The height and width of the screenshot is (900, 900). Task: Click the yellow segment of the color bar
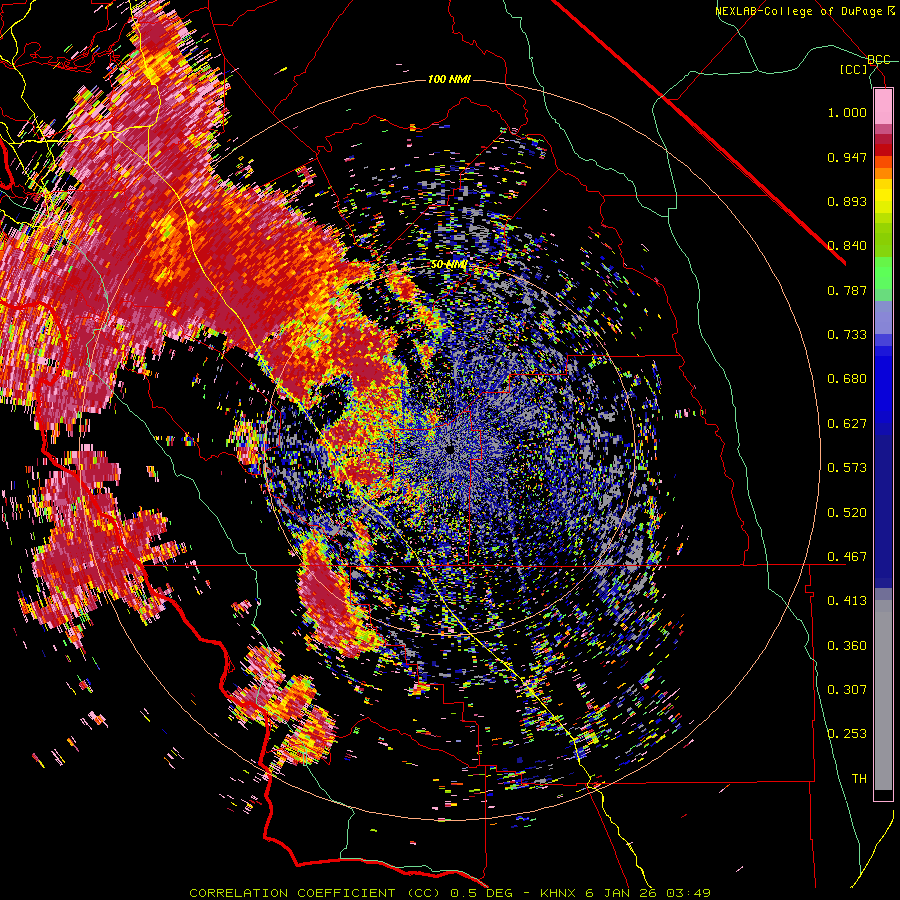coord(883,197)
